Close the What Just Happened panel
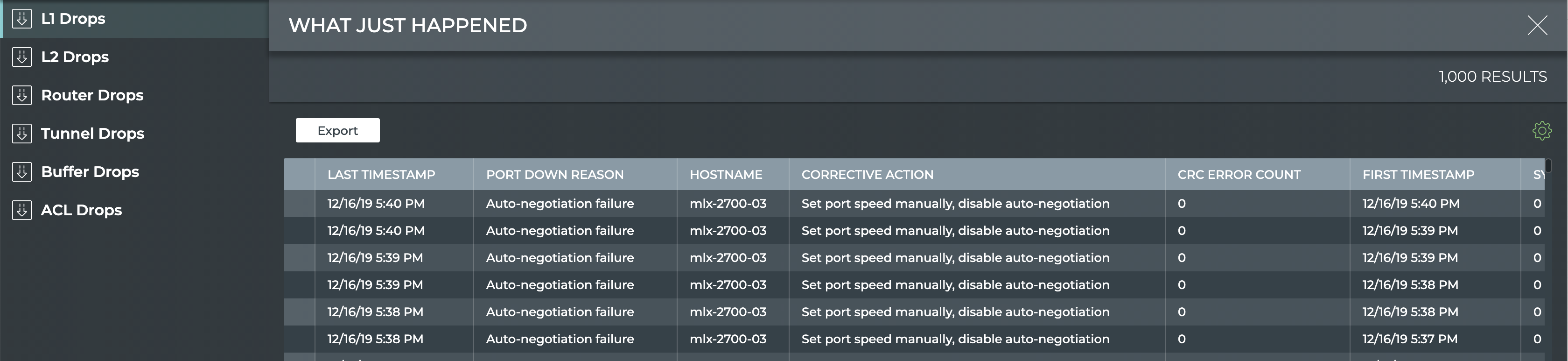 click(x=1537, y=26)
